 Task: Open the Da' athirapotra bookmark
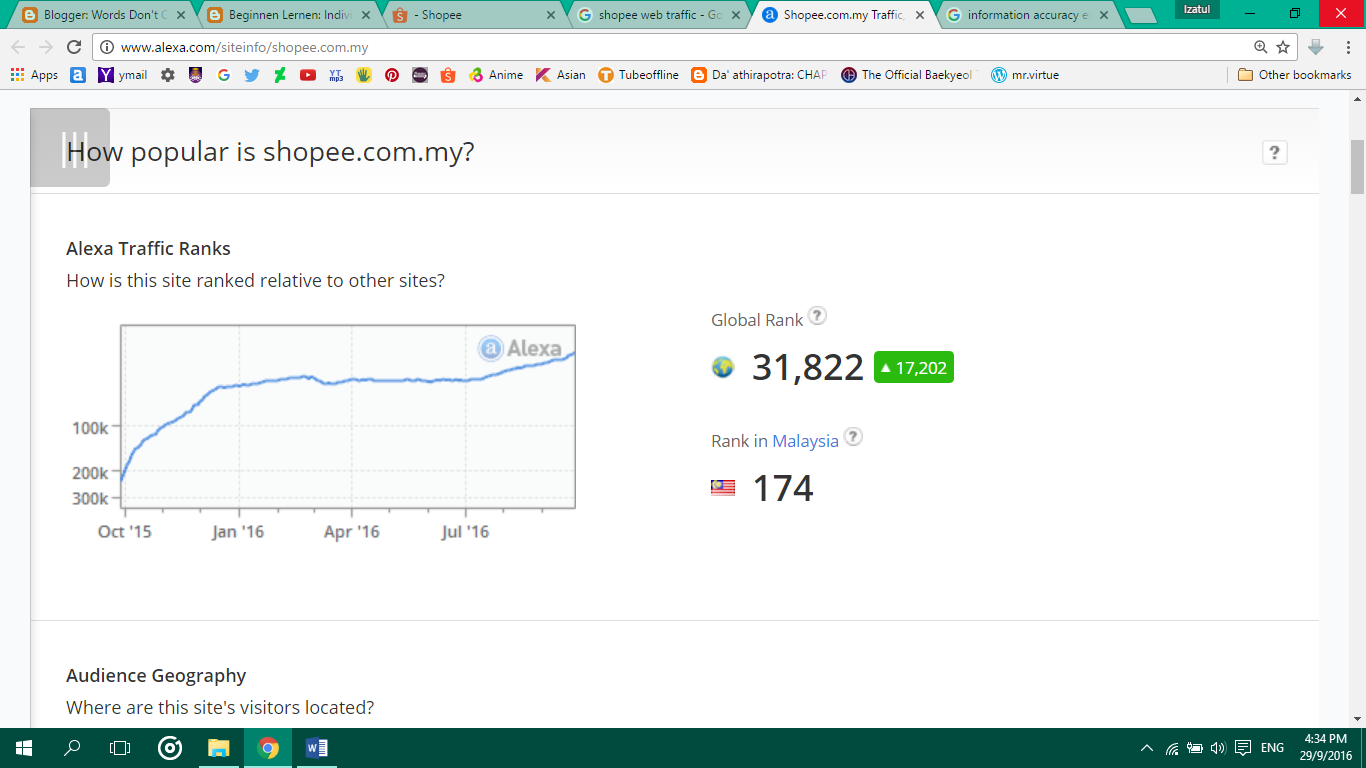point(759,75)
